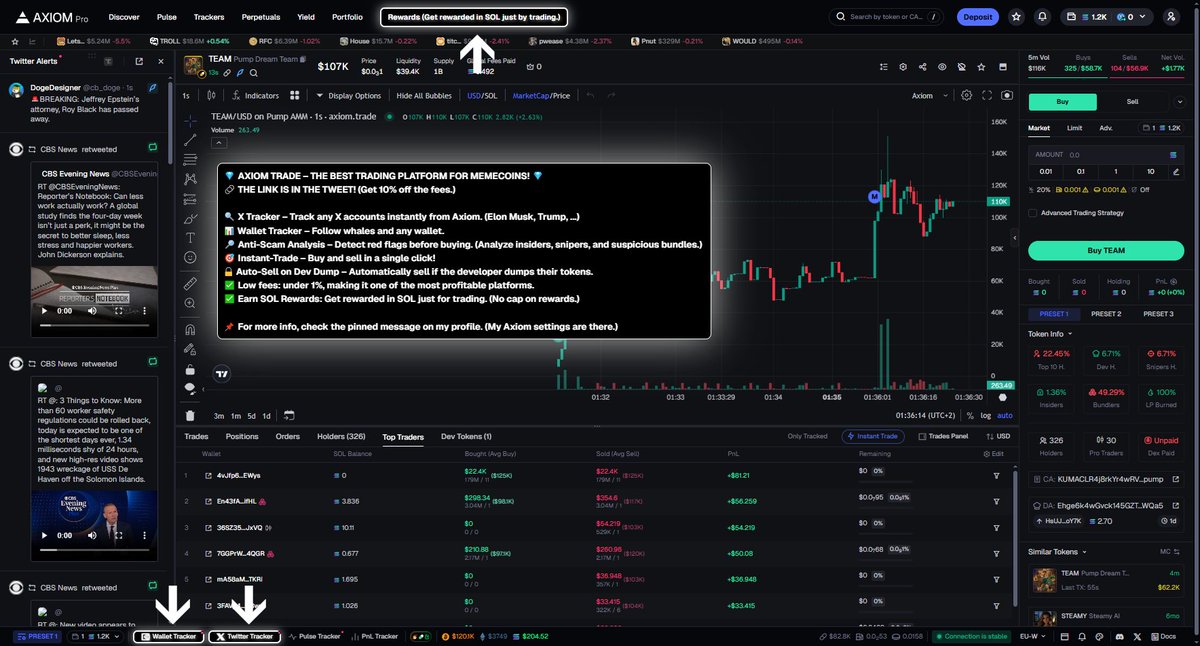
Task: Click the eye icon in token header
Action: click(941, 67)
